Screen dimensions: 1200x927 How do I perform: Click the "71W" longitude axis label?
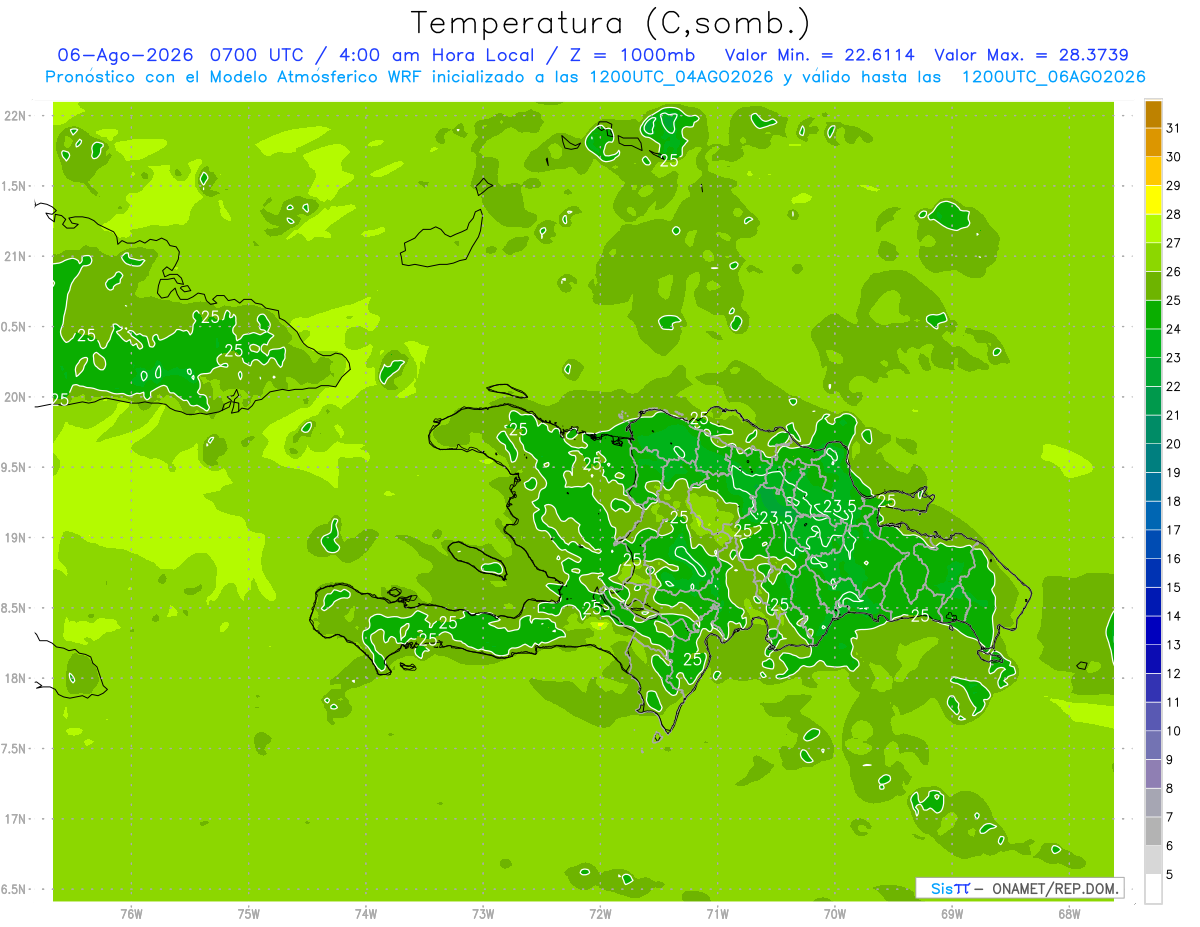pyautogui.click(x=717, y=914)
